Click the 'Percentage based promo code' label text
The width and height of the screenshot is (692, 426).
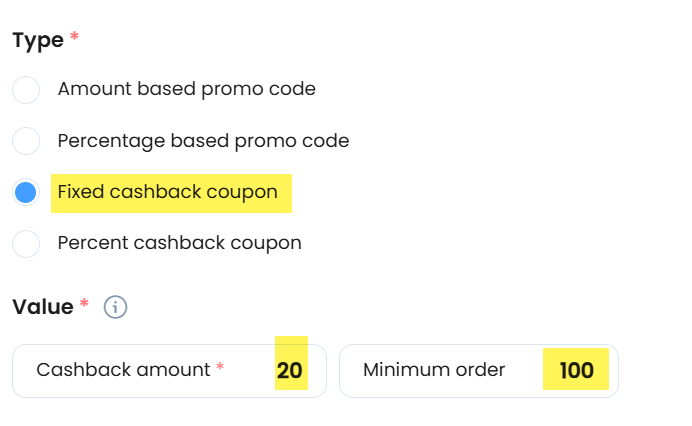(203, 141)
